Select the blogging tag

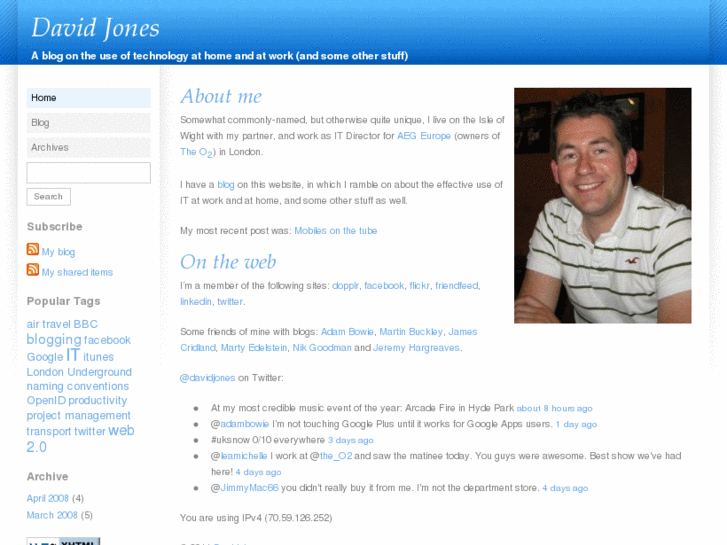tap(54, 340)
